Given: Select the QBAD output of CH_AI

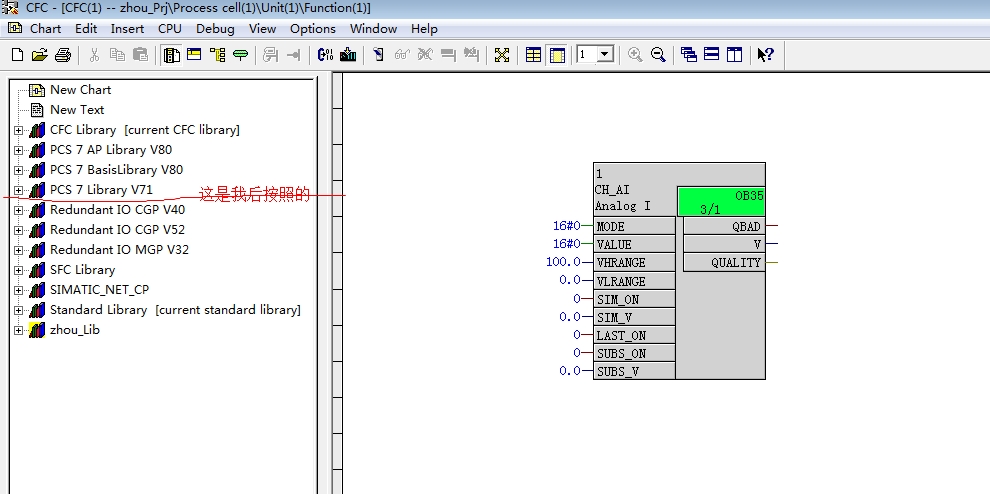Looking at the screenshot, I should pos(724,226).
